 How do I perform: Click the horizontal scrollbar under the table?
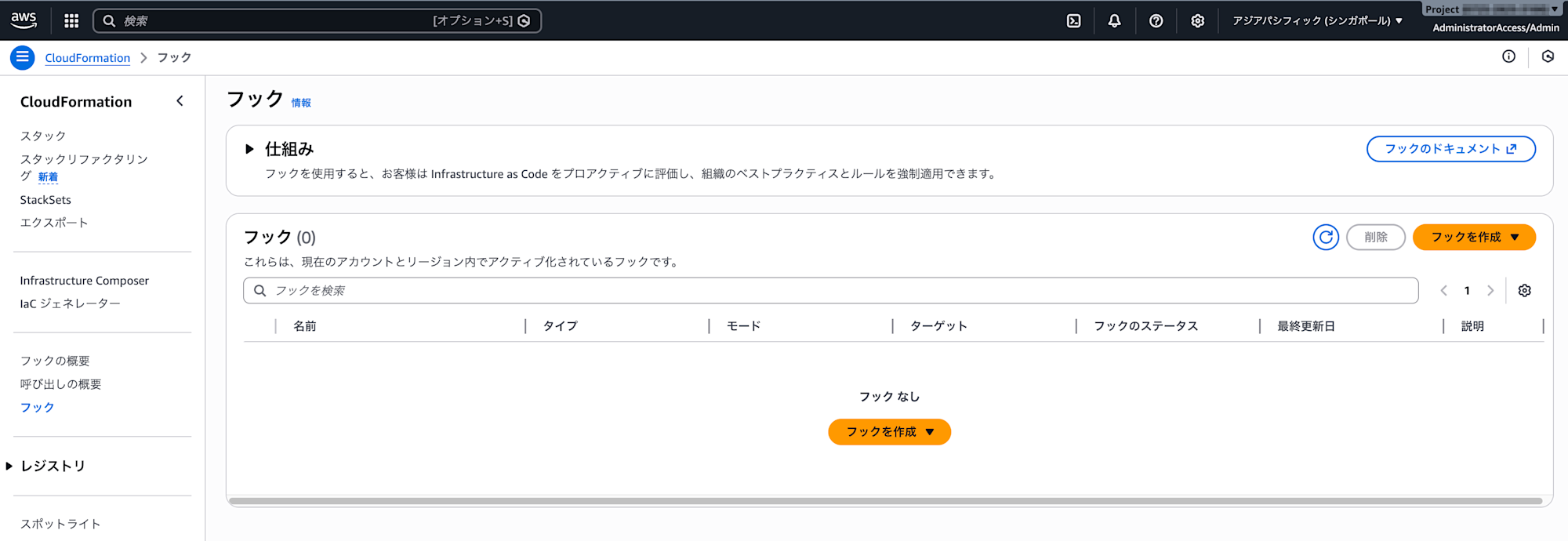pos(885,500)
